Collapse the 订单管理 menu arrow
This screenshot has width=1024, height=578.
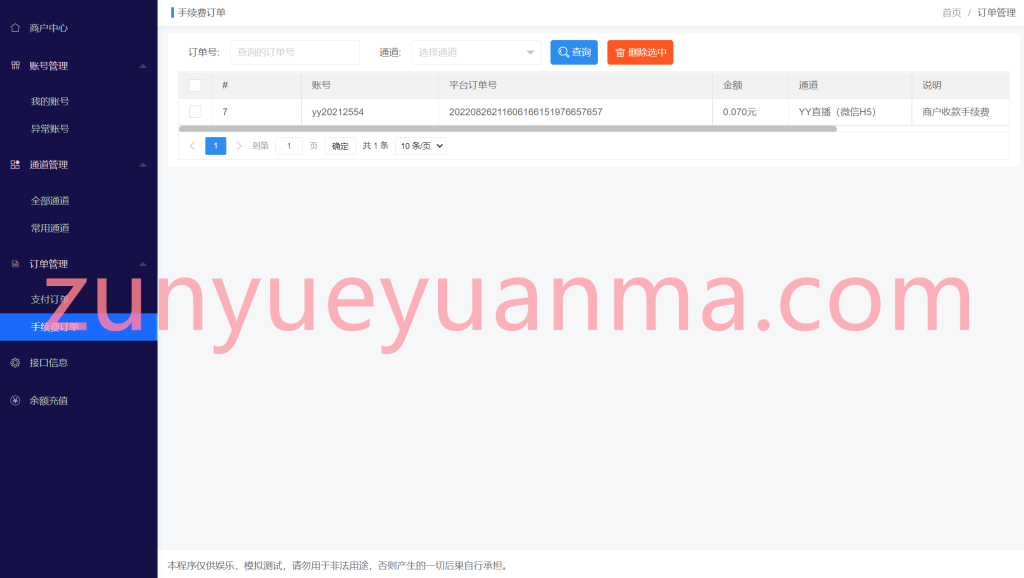[x=143, y=265]
